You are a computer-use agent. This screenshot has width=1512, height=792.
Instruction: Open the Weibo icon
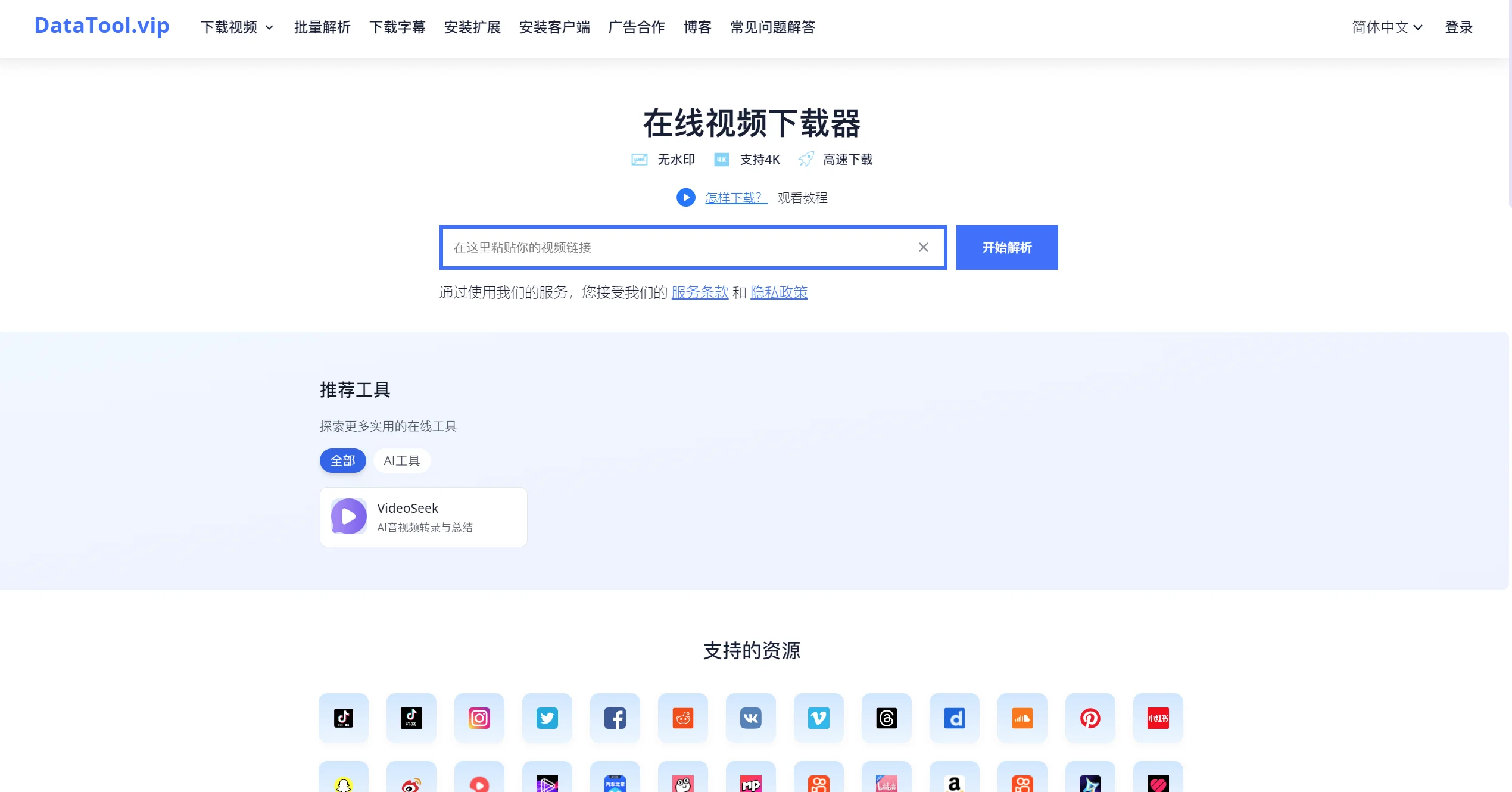[411, 777]
